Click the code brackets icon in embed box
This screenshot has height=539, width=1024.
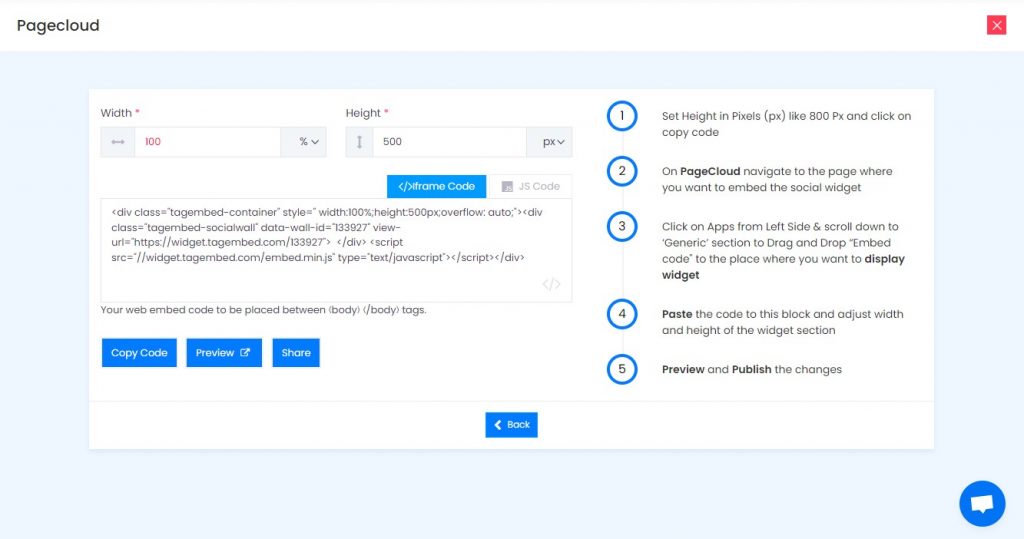[x=551, y=284]
